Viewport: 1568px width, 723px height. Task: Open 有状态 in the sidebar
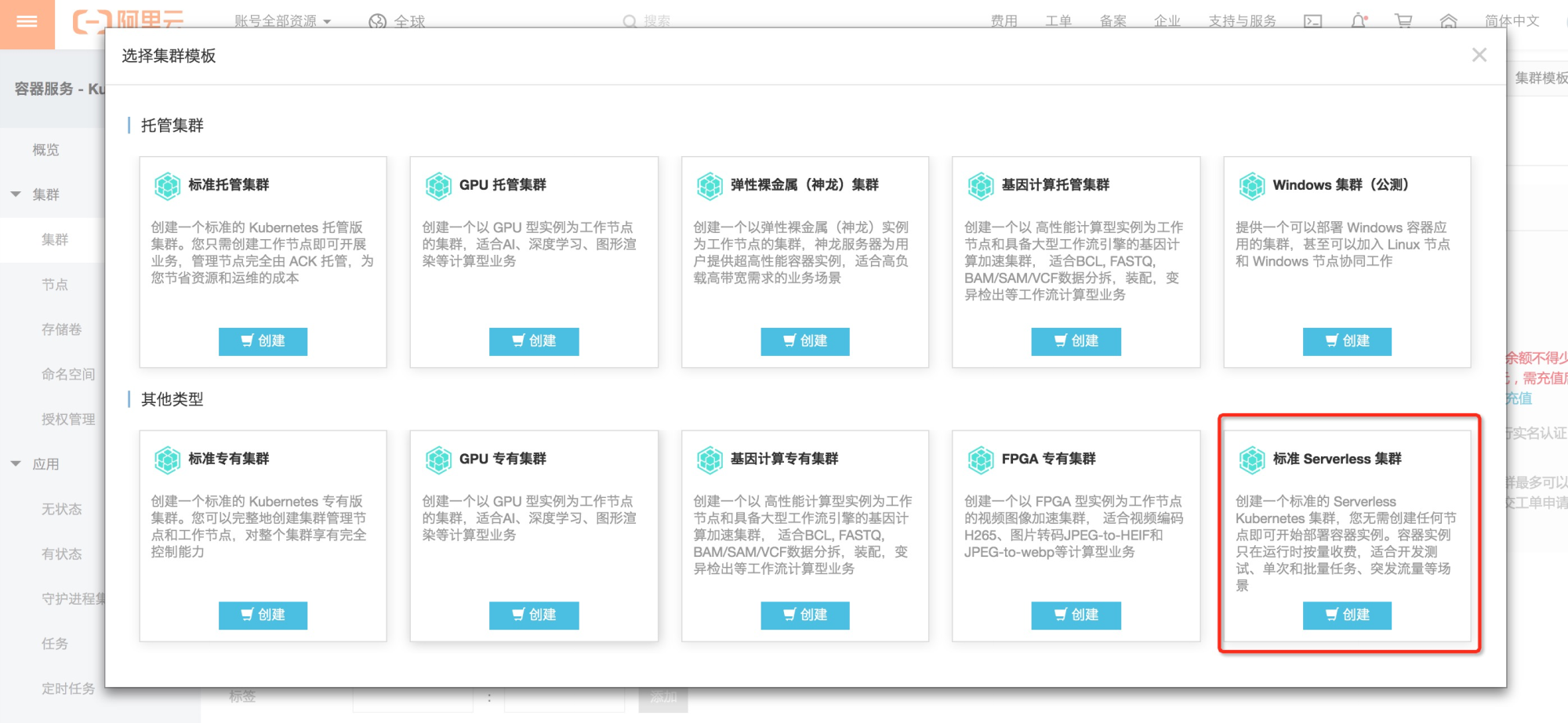(61, 554)
